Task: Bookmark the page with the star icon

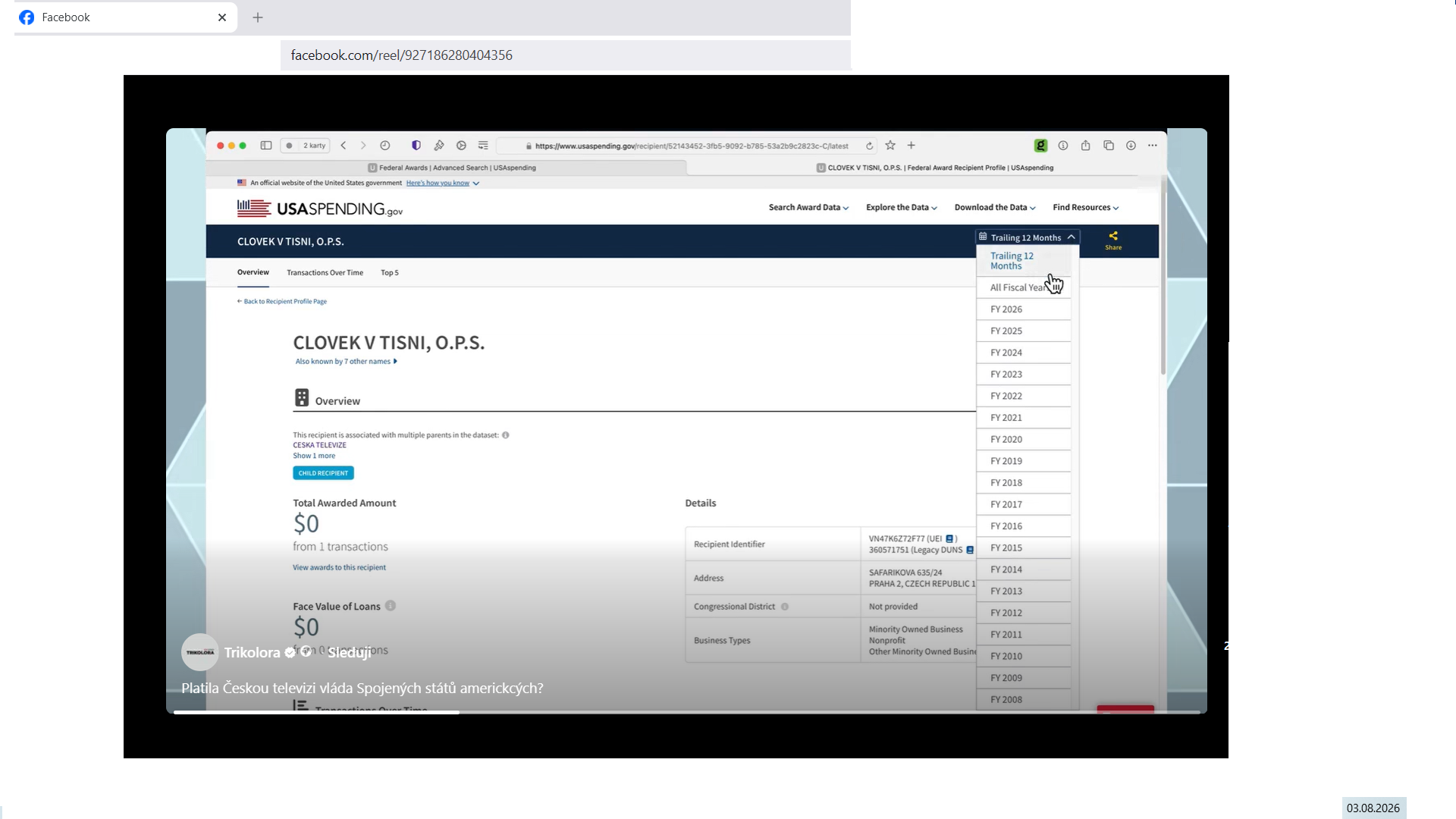Action: point(890,146)
